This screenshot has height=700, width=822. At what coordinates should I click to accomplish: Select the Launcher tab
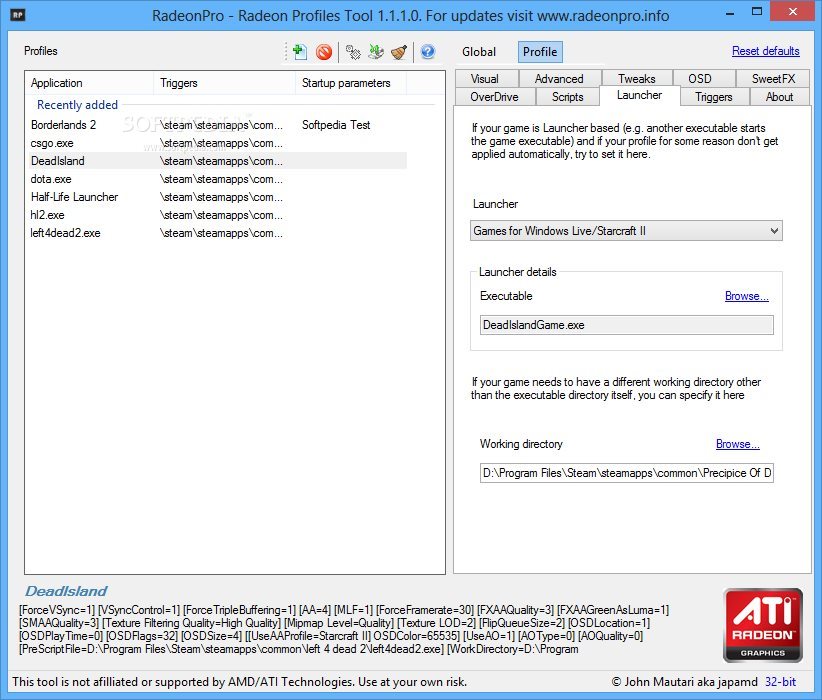click(640, 95)
